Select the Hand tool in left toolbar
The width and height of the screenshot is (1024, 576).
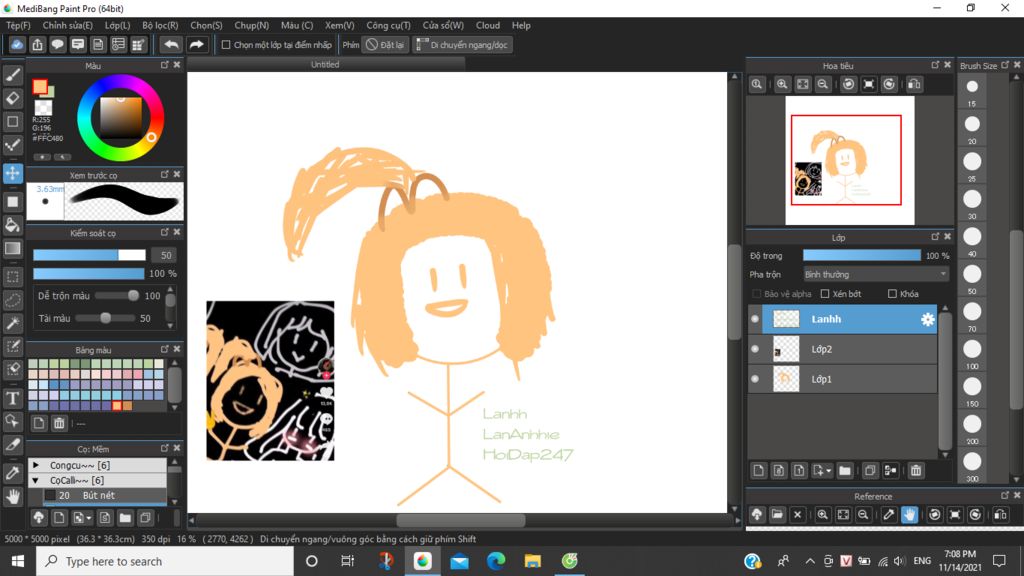(13, 496)
